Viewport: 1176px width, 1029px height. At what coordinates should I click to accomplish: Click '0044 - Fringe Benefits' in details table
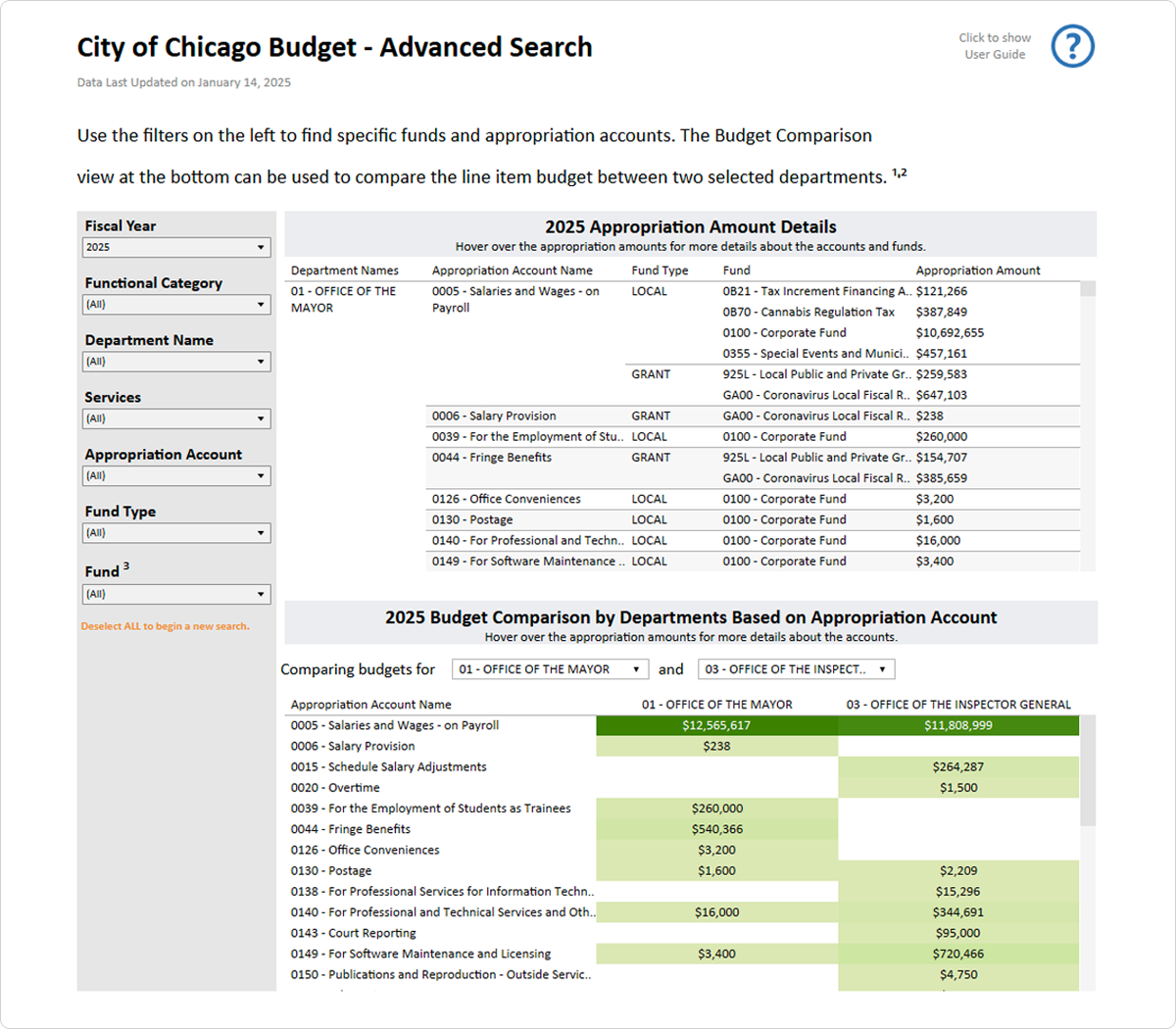click(x=492, y=458)
